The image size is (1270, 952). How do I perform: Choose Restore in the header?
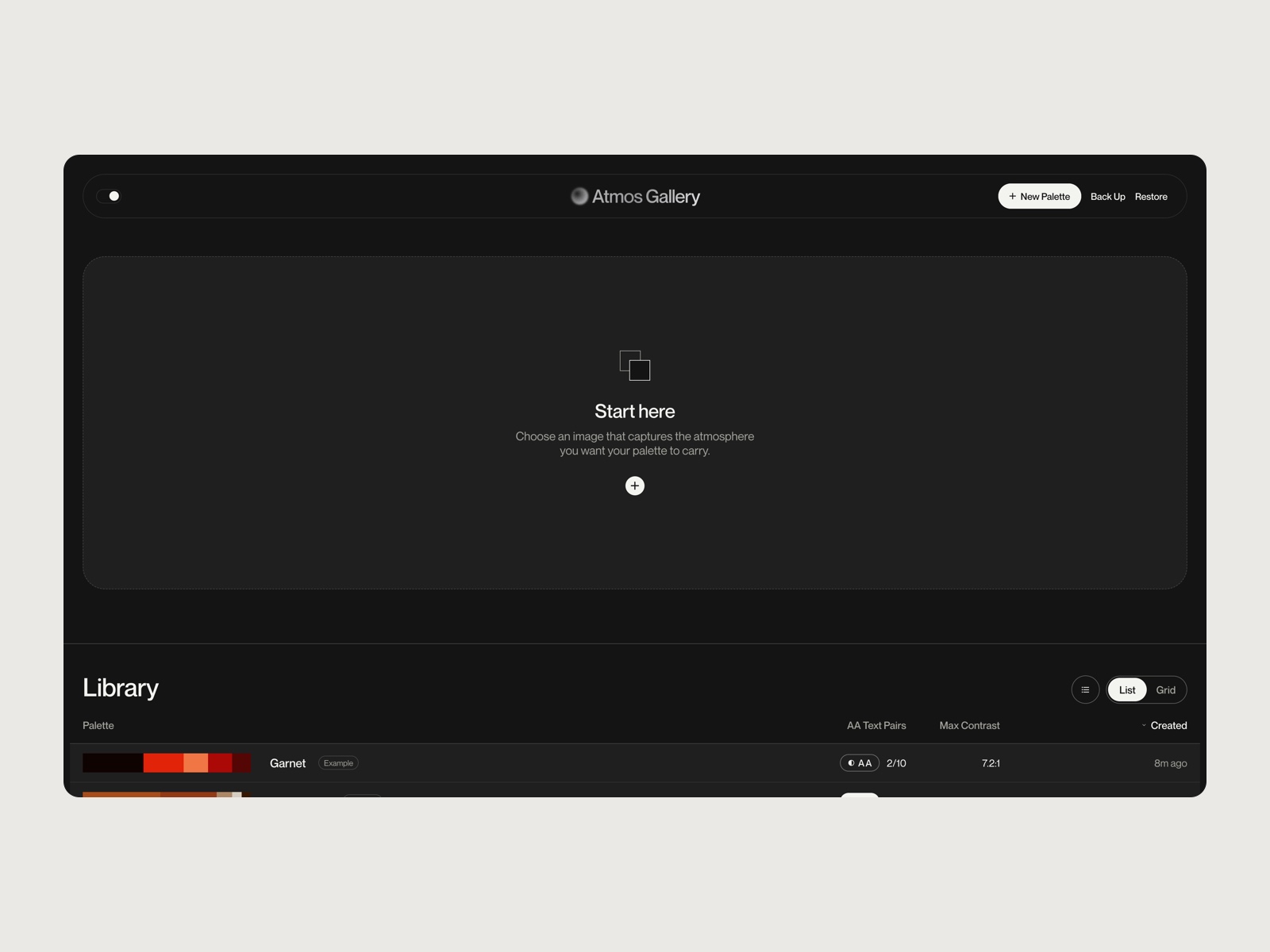click(x=1151, y=197)
